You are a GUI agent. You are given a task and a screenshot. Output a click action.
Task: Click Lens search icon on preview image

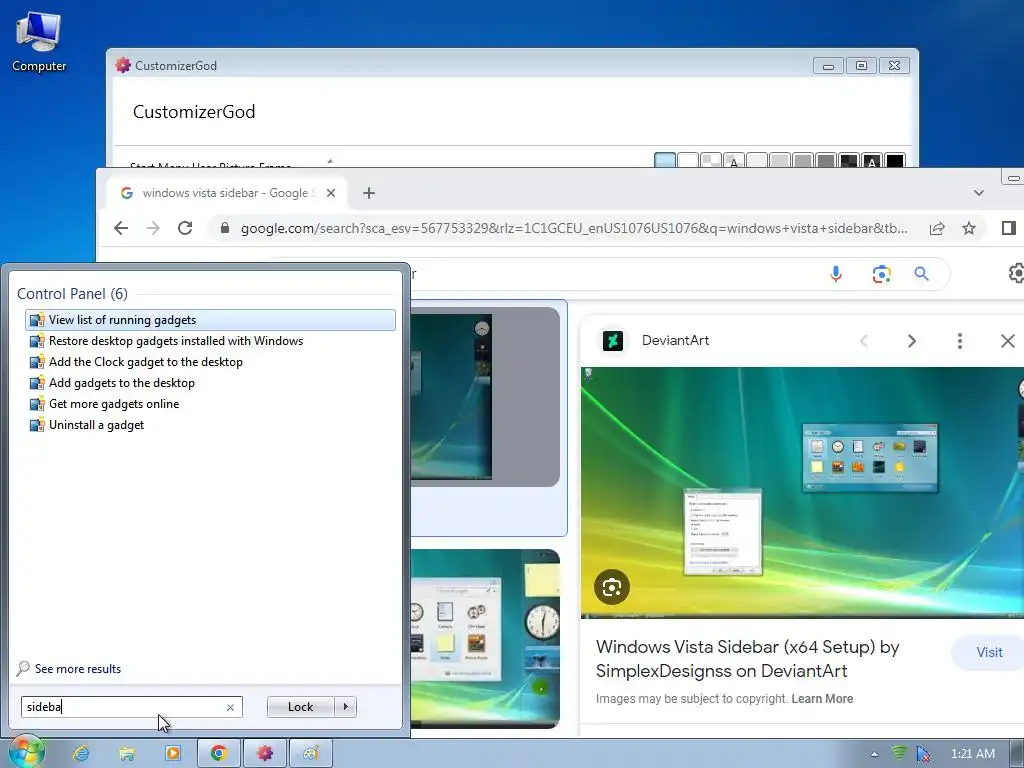click(612, 587)
